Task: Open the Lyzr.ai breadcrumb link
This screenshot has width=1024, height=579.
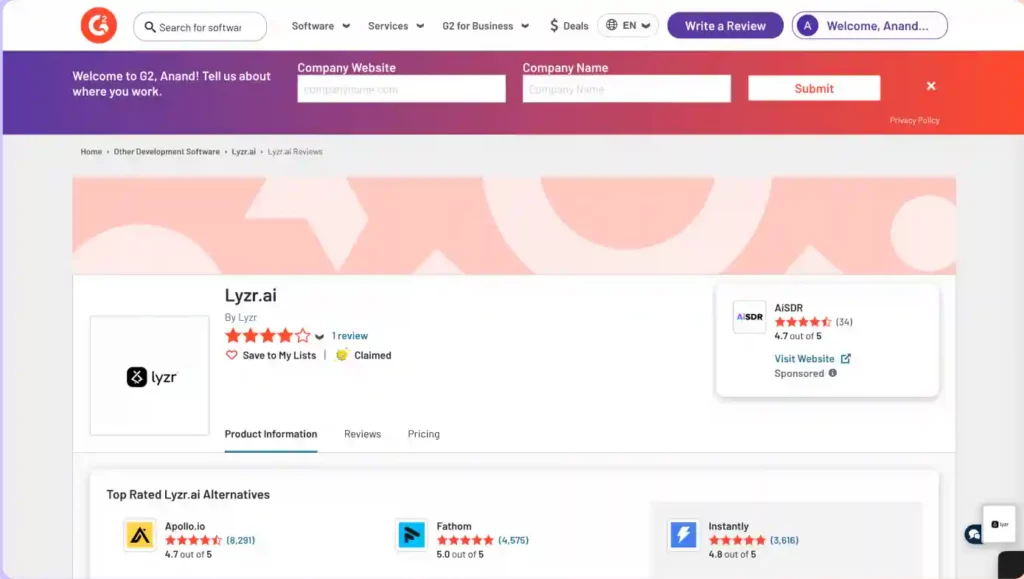Action: pos(244,151)
